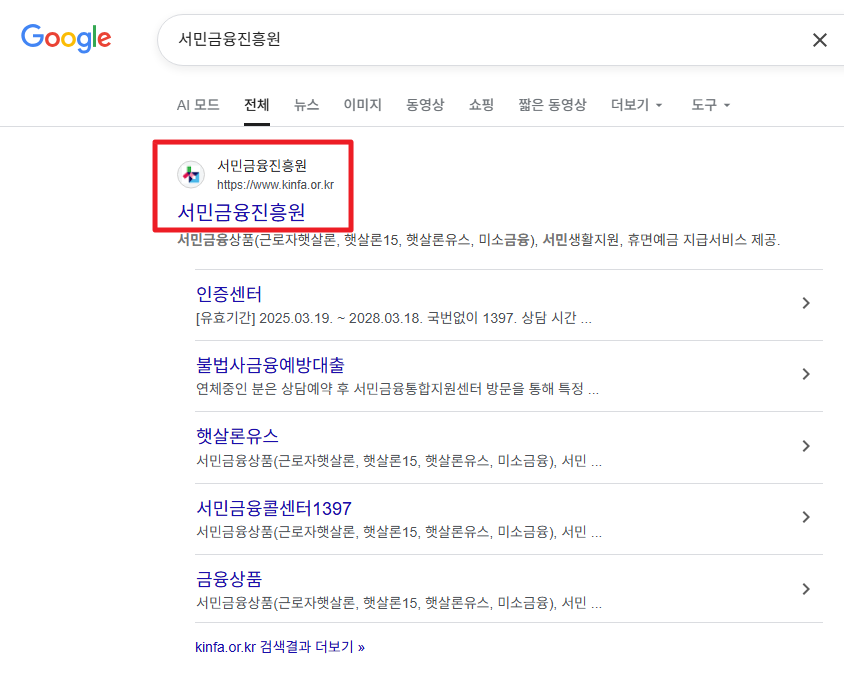Click the chevron for 서민금융콜센터1397 result

(x=806, y=517)
